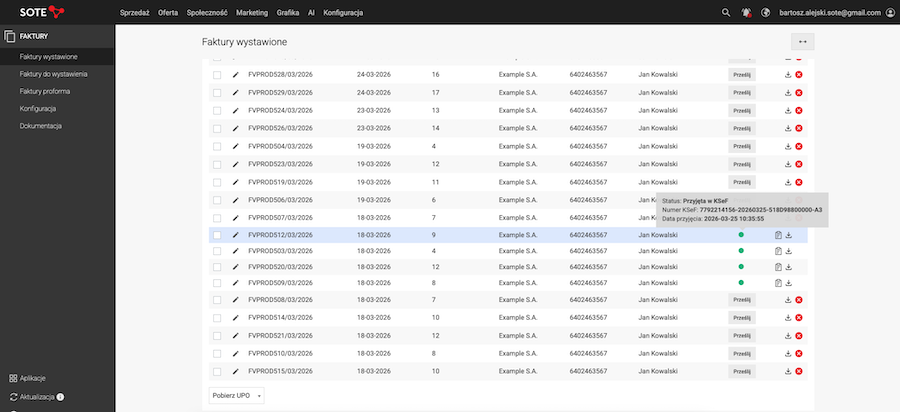Click the width toggle arrows button
Viewport: 900px width, 412px height.
(x=802, y=42)
